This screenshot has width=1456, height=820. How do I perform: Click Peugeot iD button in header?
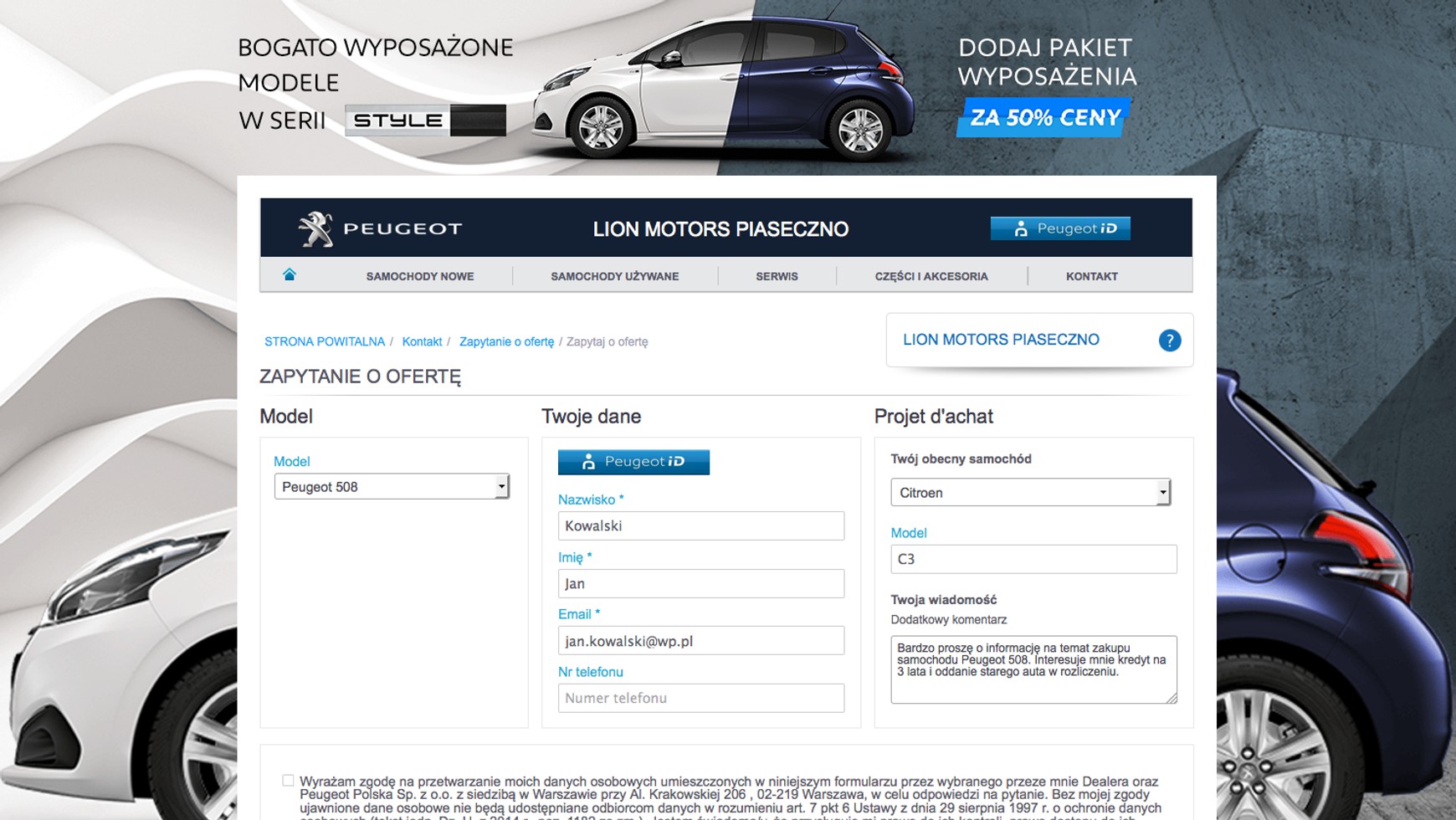tap(1059, 228)
